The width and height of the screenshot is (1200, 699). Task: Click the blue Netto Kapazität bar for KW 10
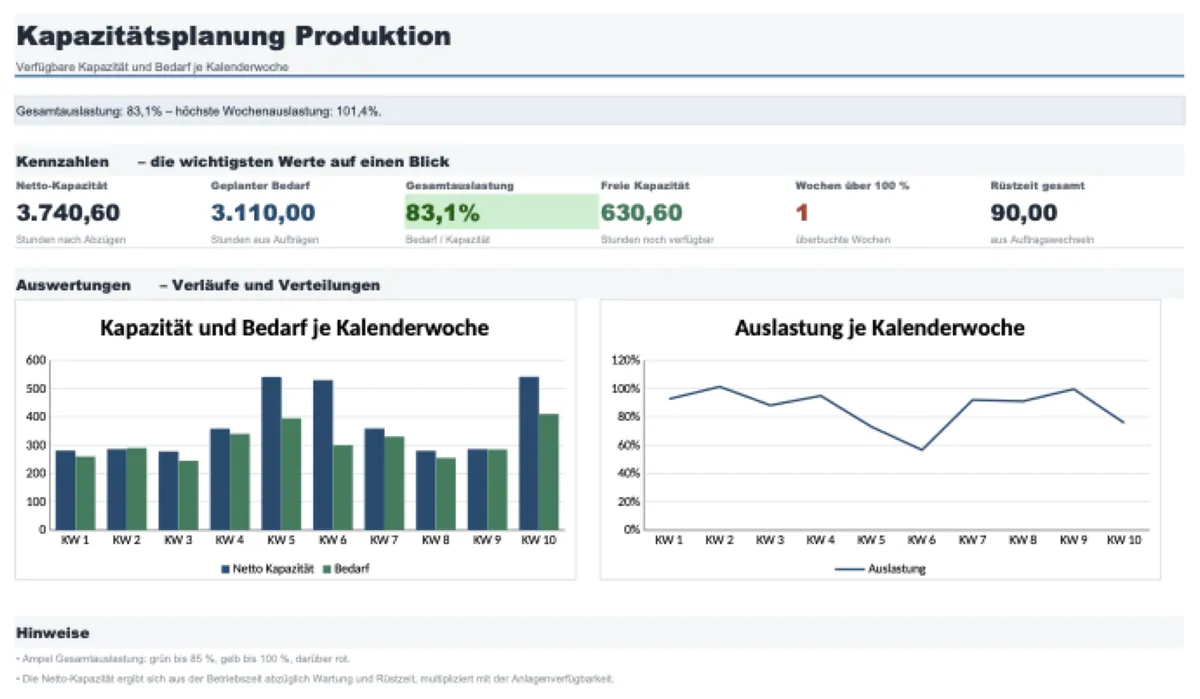[529, 453]
